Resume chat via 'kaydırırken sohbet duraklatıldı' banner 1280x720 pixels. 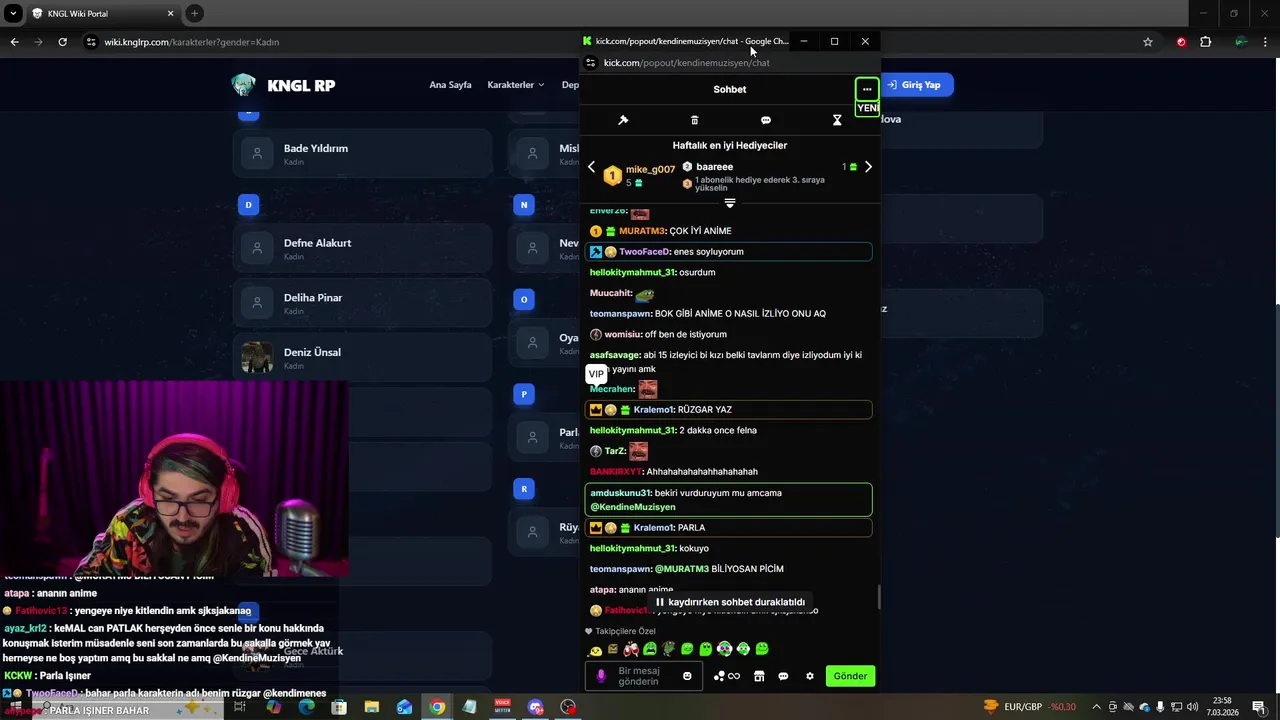point(730,602)
